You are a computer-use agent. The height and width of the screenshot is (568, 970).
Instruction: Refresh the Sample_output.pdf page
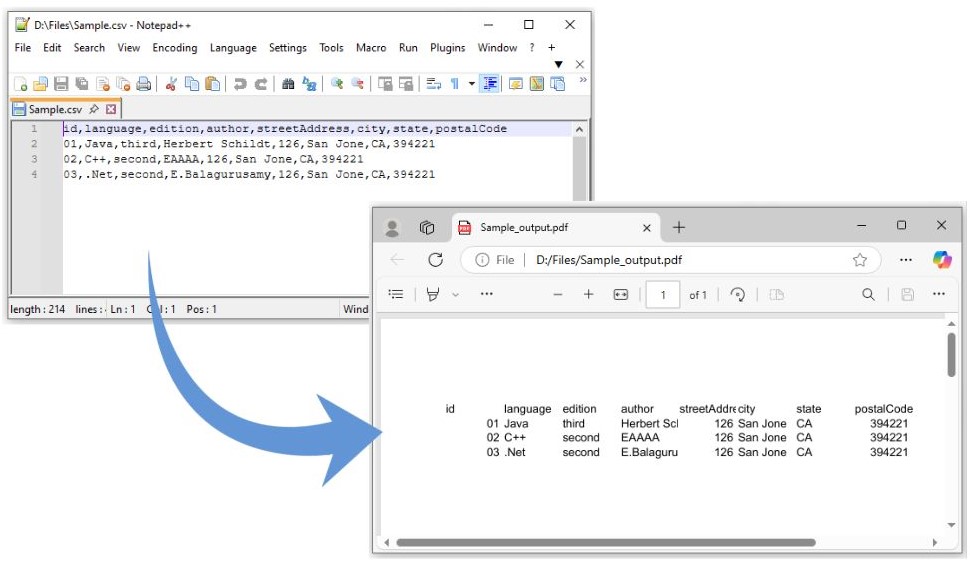coord(435,260)
